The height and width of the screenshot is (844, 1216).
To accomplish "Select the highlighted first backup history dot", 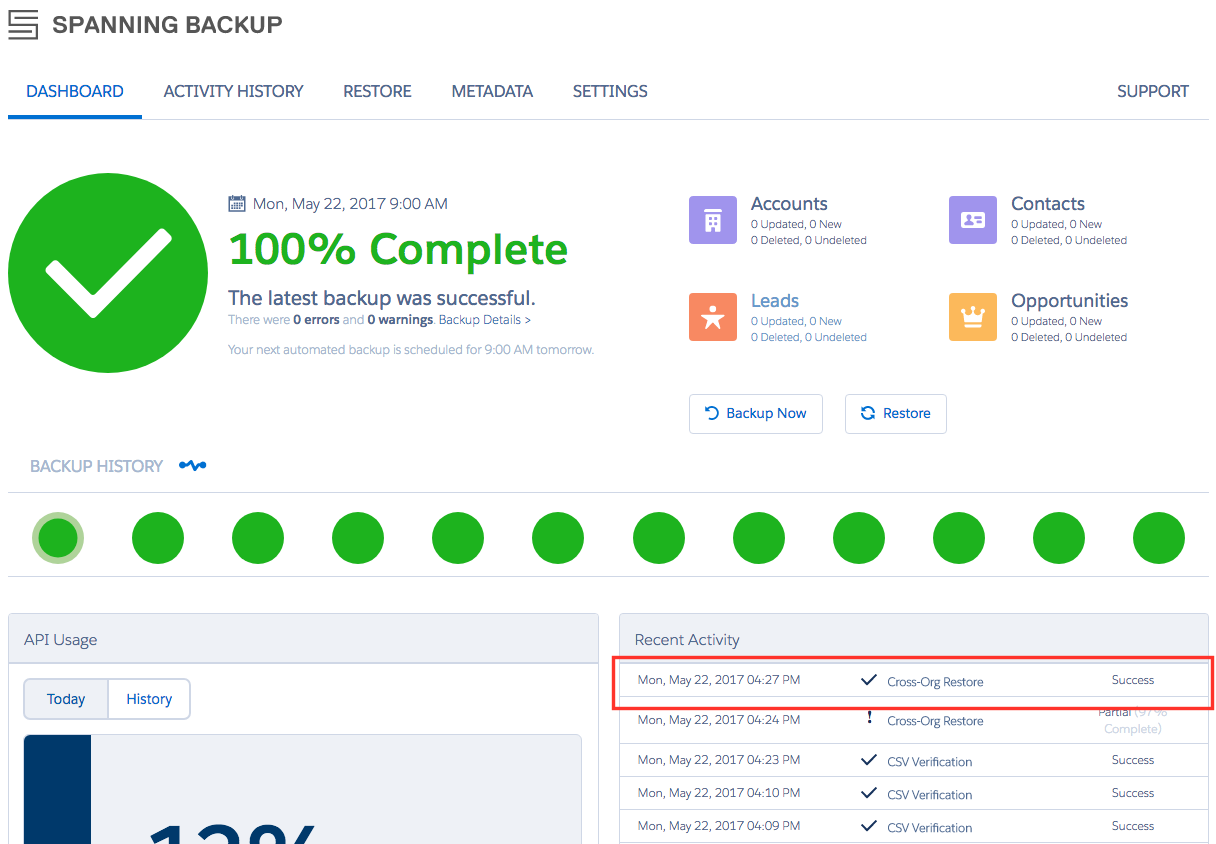I will click(x=58, y=538).
